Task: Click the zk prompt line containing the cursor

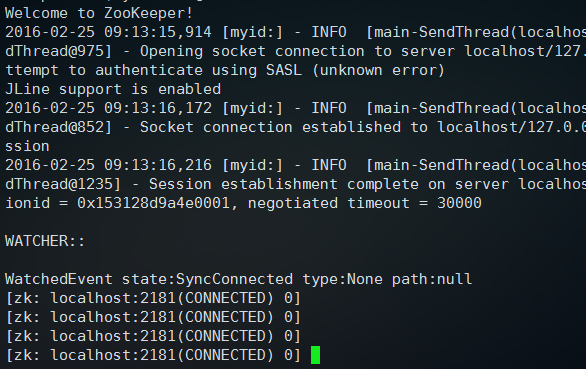Action: [x=163, y=355]
